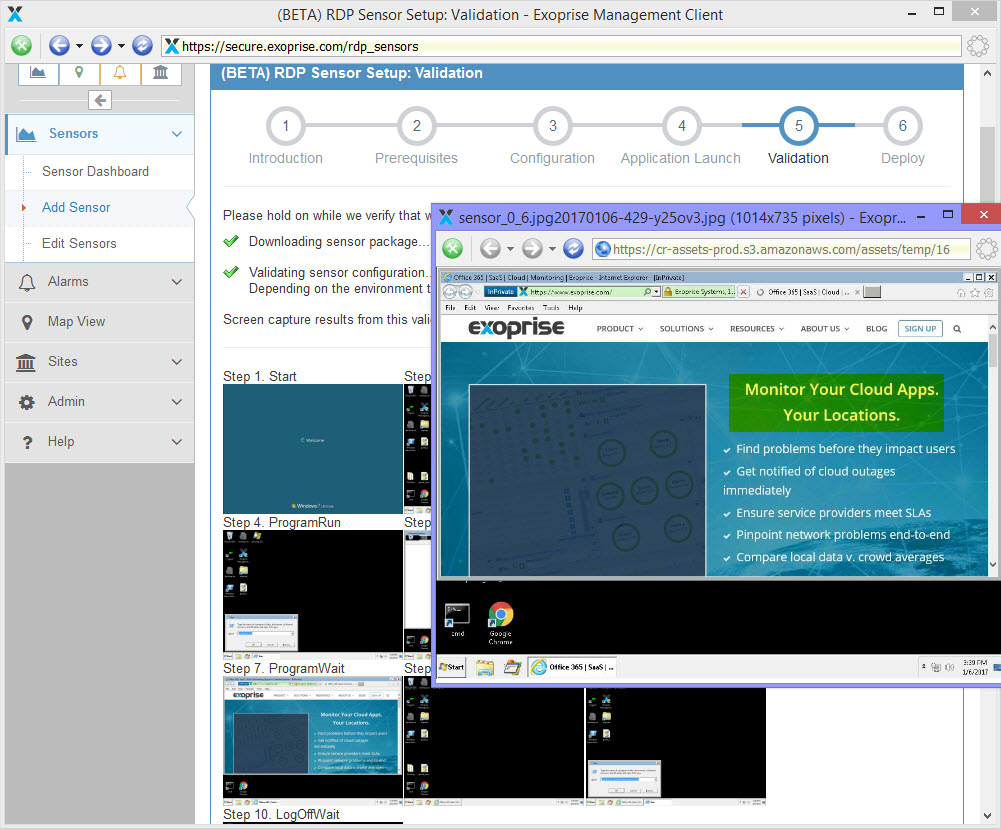
Task: Click main window URL address field
Action: [x=561, y=46]
